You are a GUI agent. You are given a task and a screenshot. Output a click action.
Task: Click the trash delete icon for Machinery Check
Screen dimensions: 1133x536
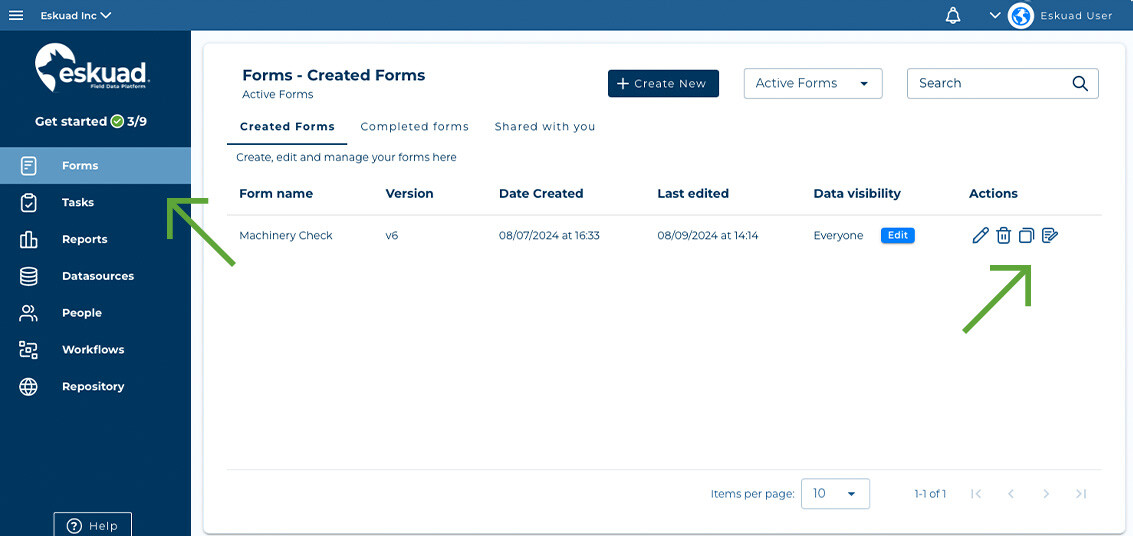pyautogui.click(x=1003, y=235)
